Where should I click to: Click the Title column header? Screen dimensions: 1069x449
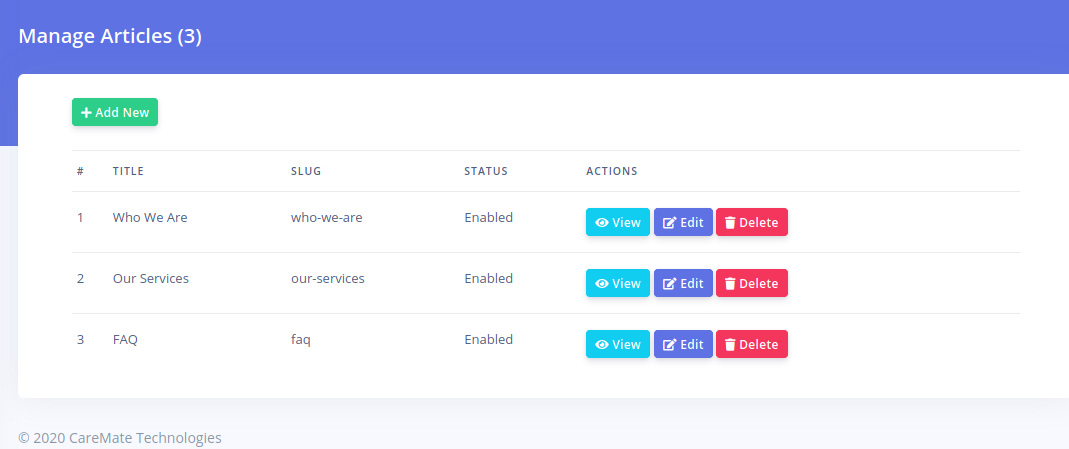(x=128, y=171)
